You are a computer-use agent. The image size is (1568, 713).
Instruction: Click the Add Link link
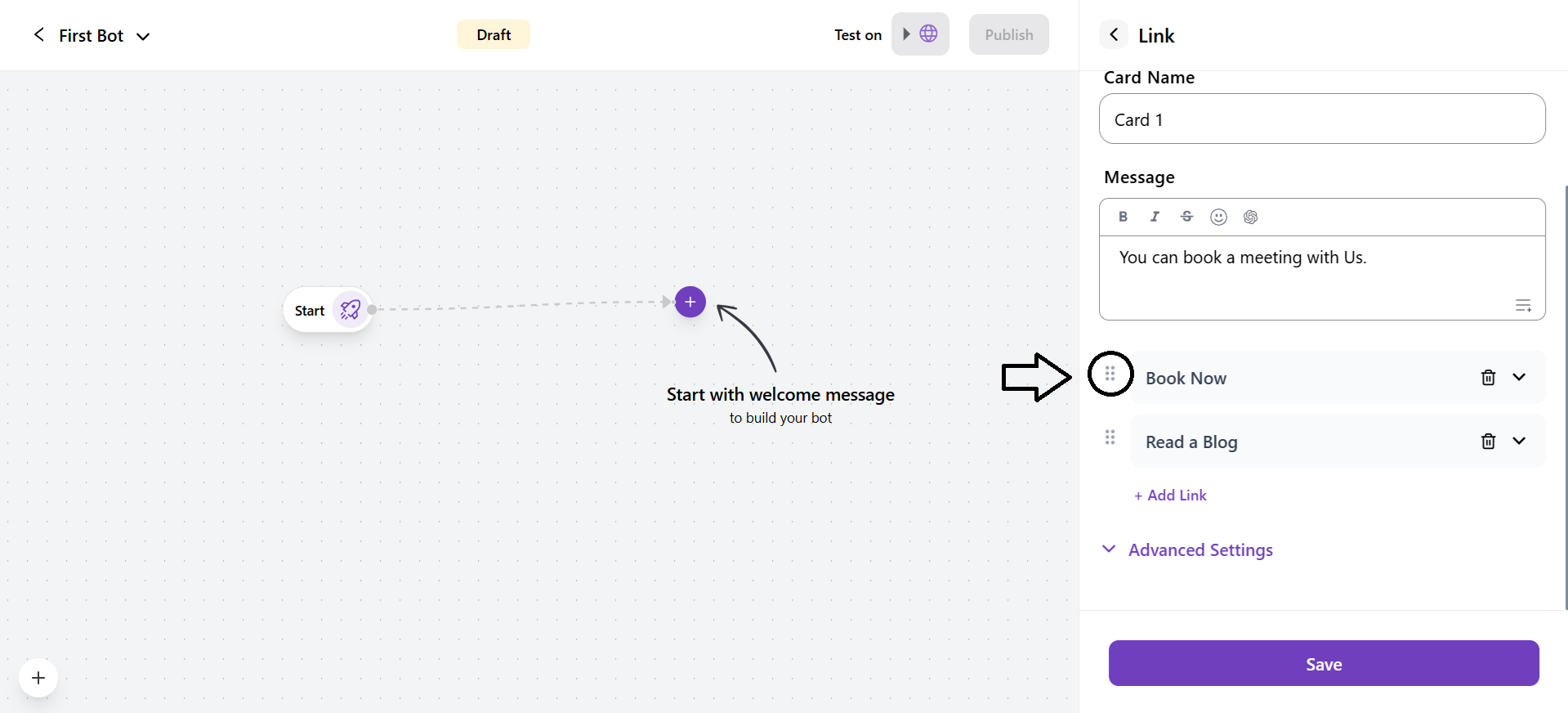click(x=1170, y=496)
